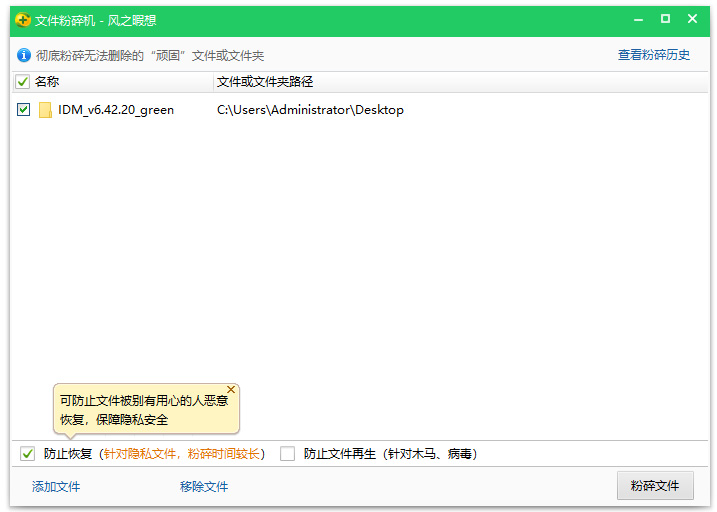
Task: Select the IDM_v6.42.20_green file name
Action: pos(116,110)
